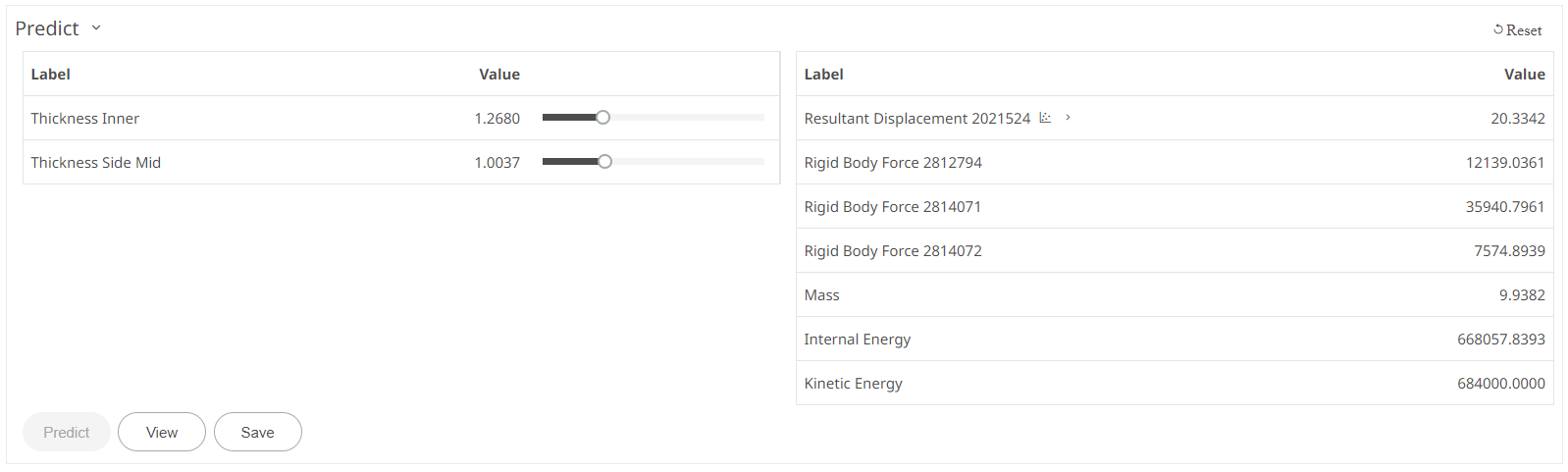The height and width of the screenshot is (472, 1568).
Task: Open the scatter chart icon beside Resultant Displacement
Action: (x=1045, y=118)
